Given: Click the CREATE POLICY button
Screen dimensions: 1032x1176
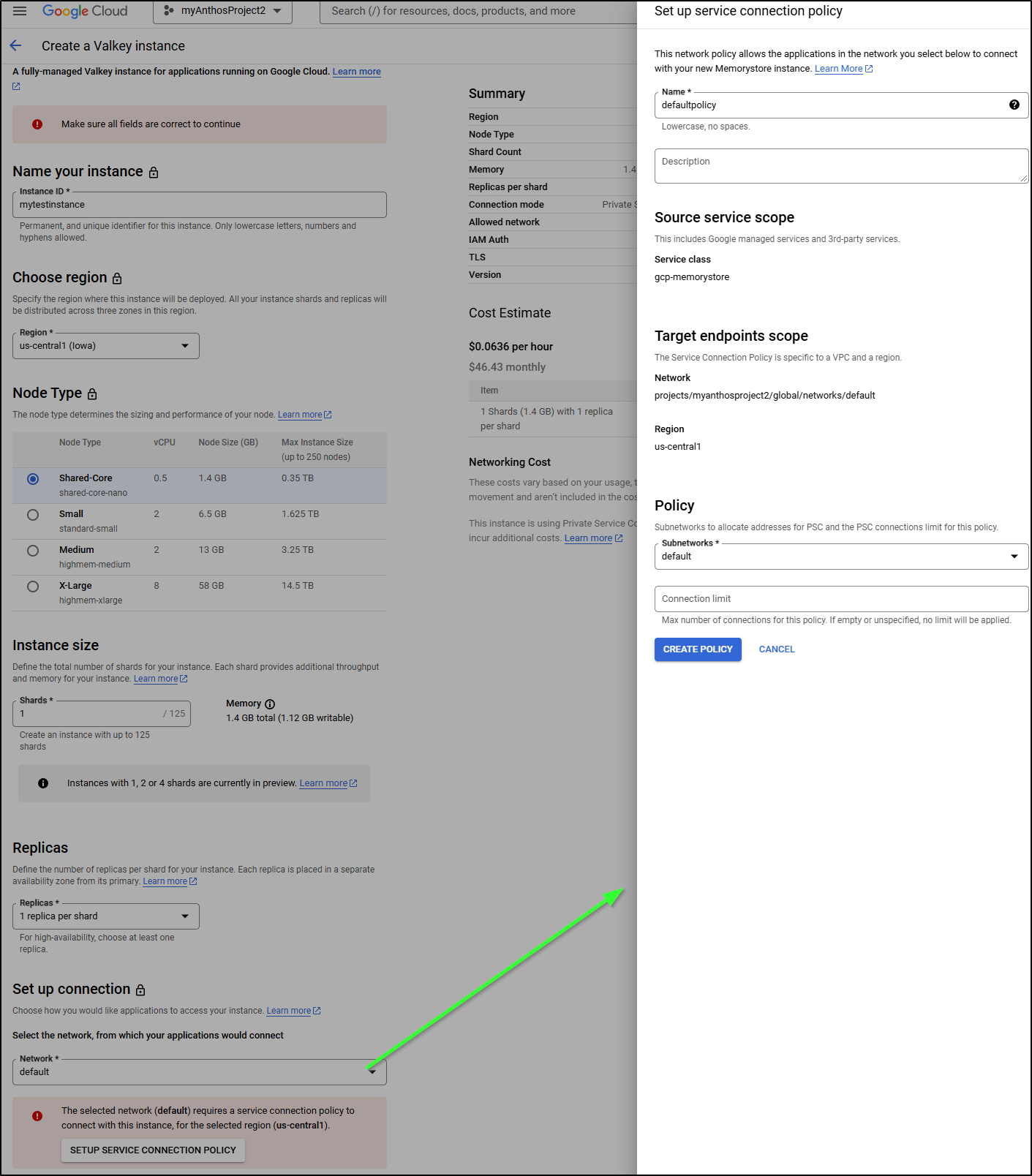Looking at the screenshot, I should (698, 649).
